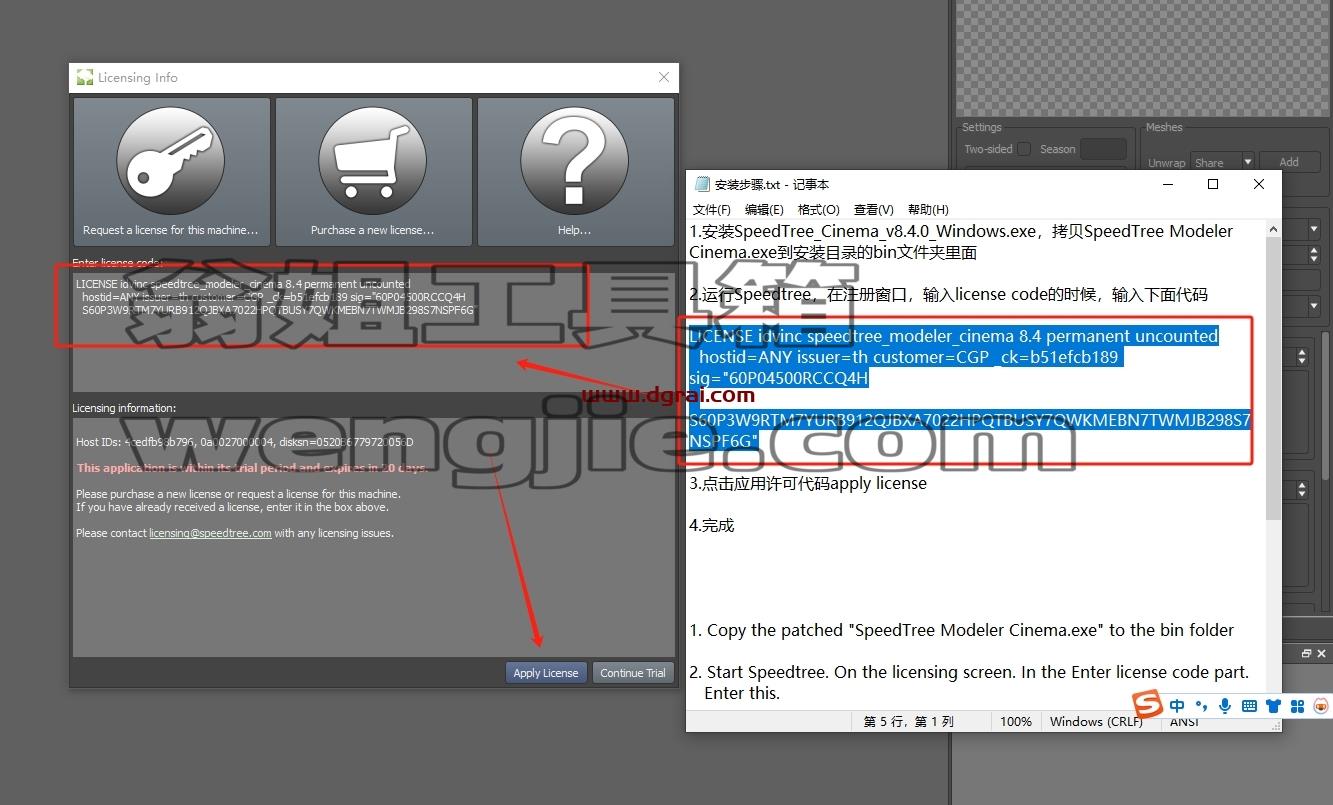Click the Add button in the Meshes section
Screen dimensions: 1333x805
[x=1289, y=162]
